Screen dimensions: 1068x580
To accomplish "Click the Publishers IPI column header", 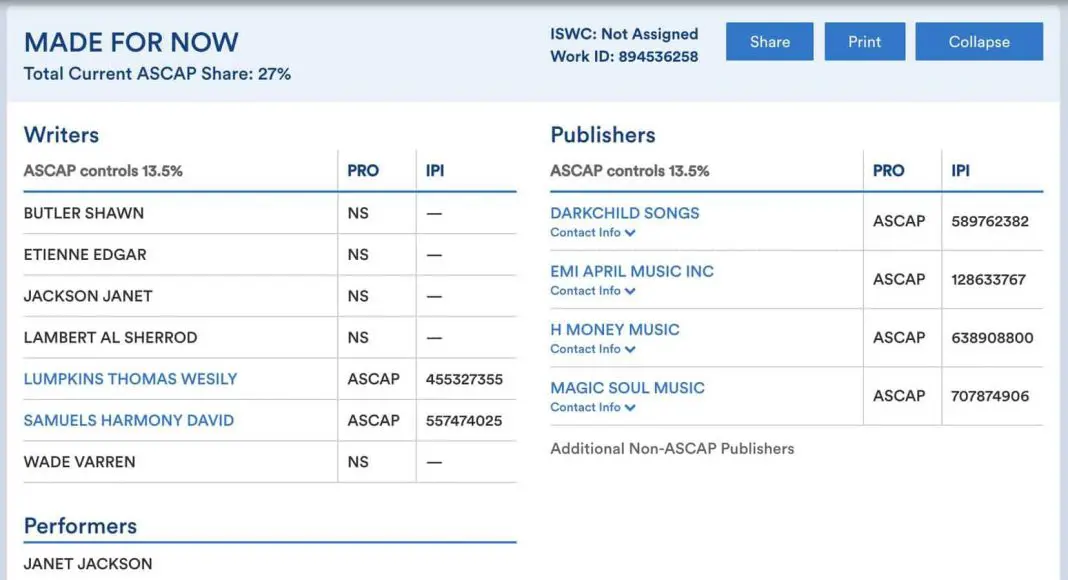I will pyautogui.click(x=960, y=171).
